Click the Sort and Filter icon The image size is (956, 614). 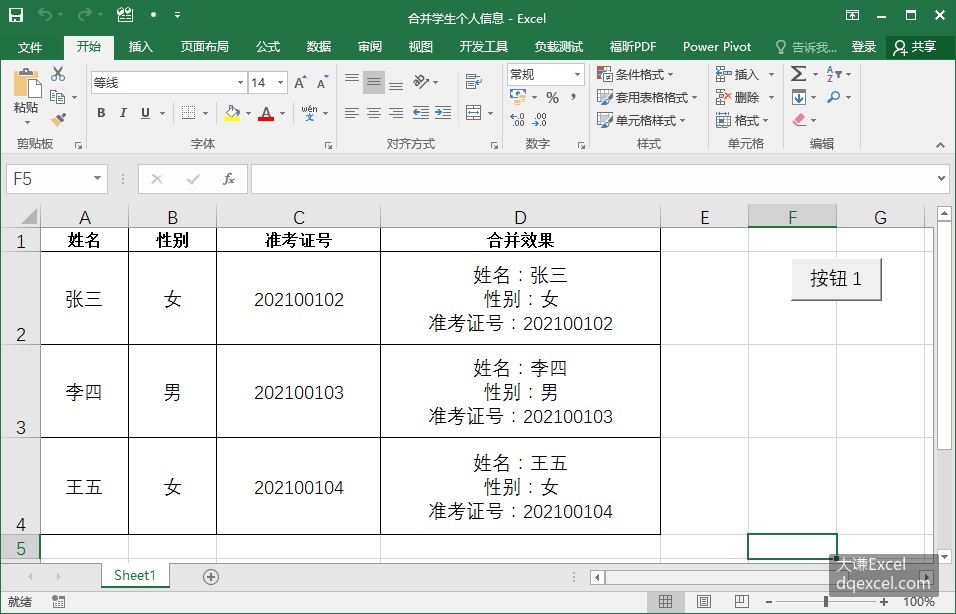pyautogui.click(x=834, y=74)
